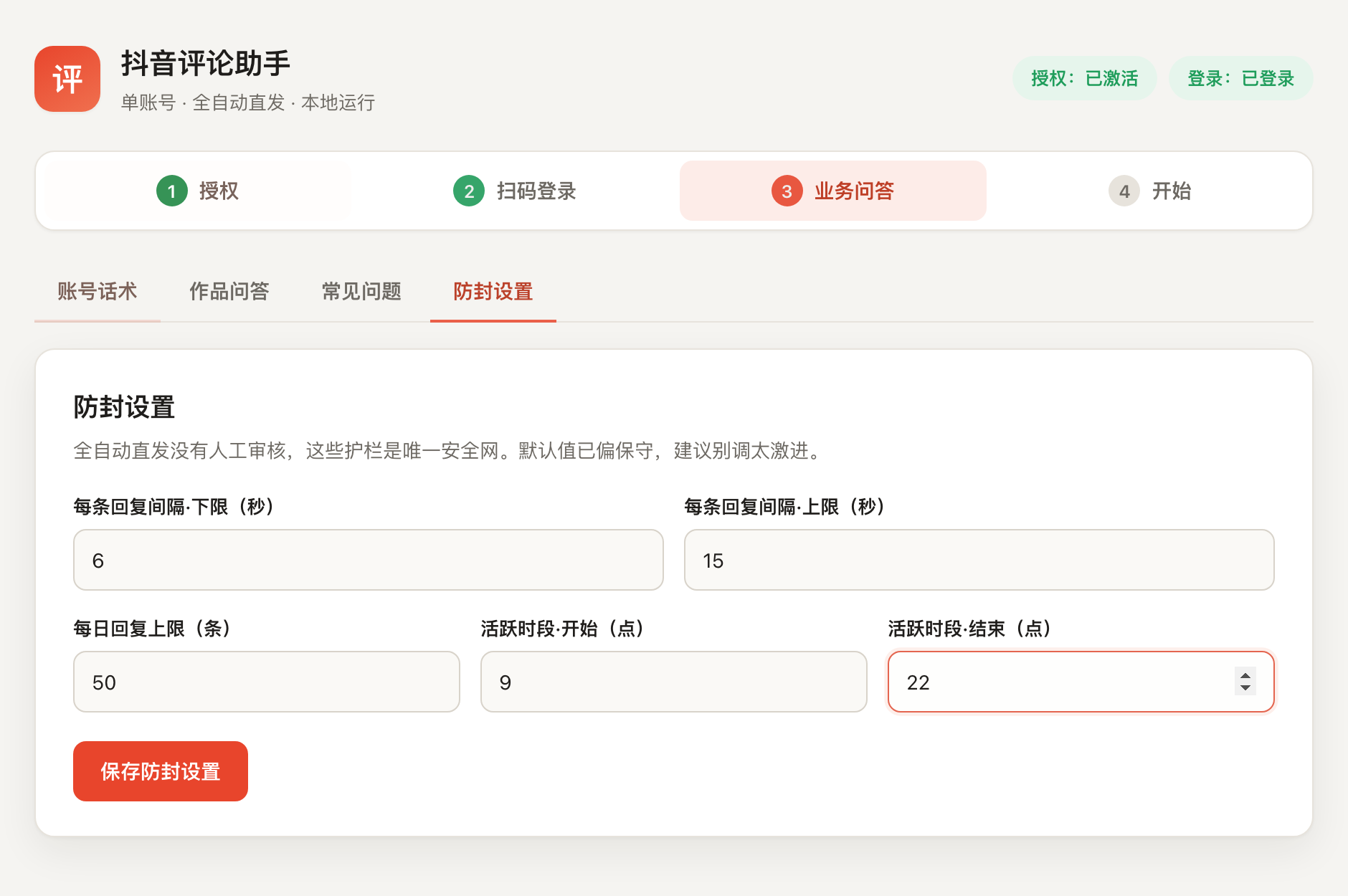Increase 活跃时段·结束 with the up arrow
This screenshot has height=896, width=1348.
pyautogui.click(x=1245, y=675)
